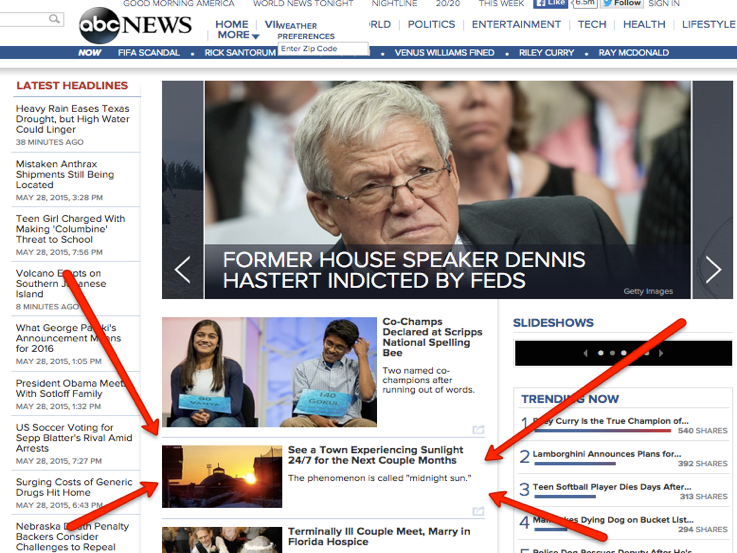Open US Soccer Voting Blatter's Rival headline
The height and width of the screenshot is (553, 737).
(x=74, y=437)
